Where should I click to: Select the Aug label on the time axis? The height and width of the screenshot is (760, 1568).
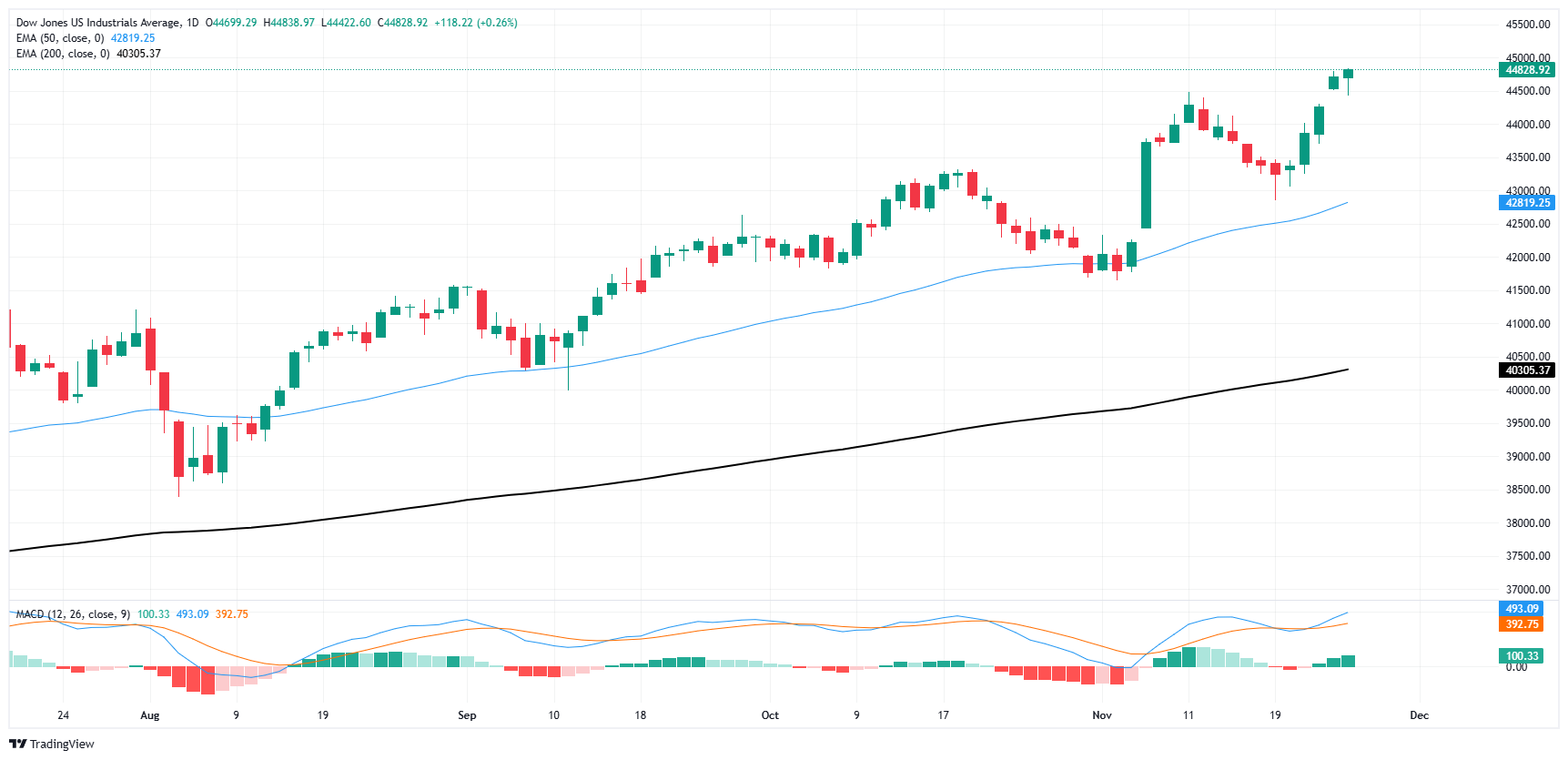[150, 715]
